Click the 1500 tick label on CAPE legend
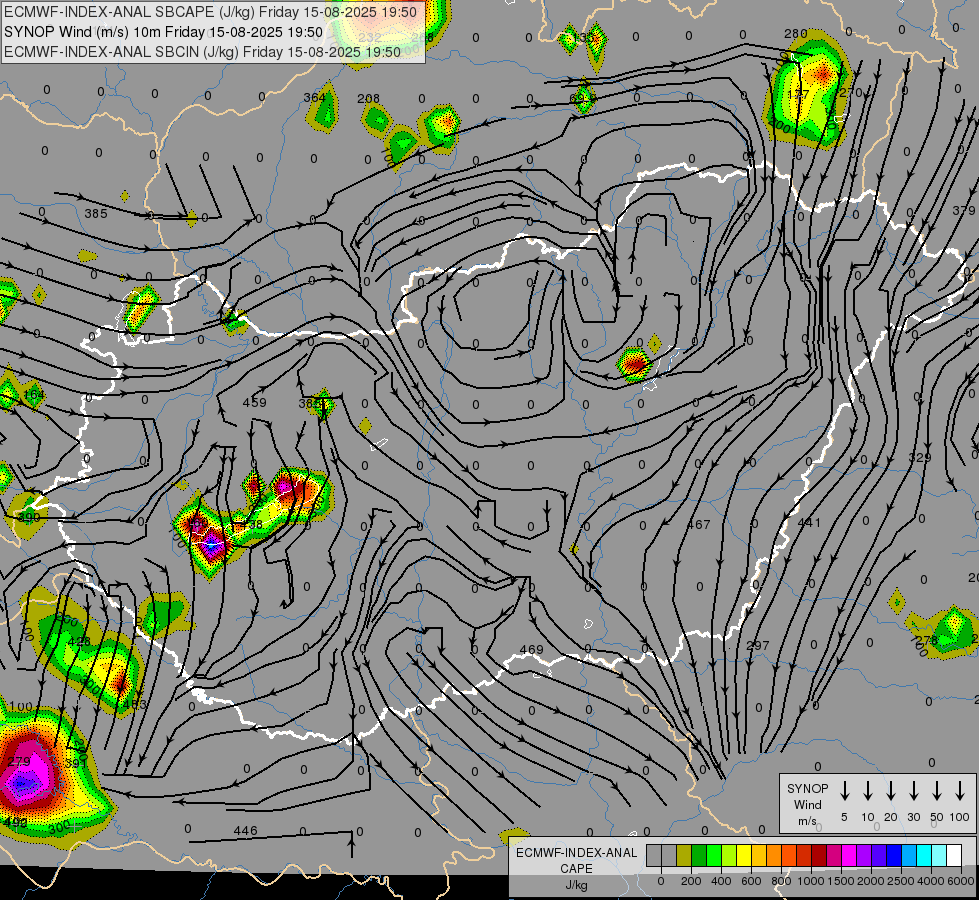979x900 pixels. (x=841, y=881)
